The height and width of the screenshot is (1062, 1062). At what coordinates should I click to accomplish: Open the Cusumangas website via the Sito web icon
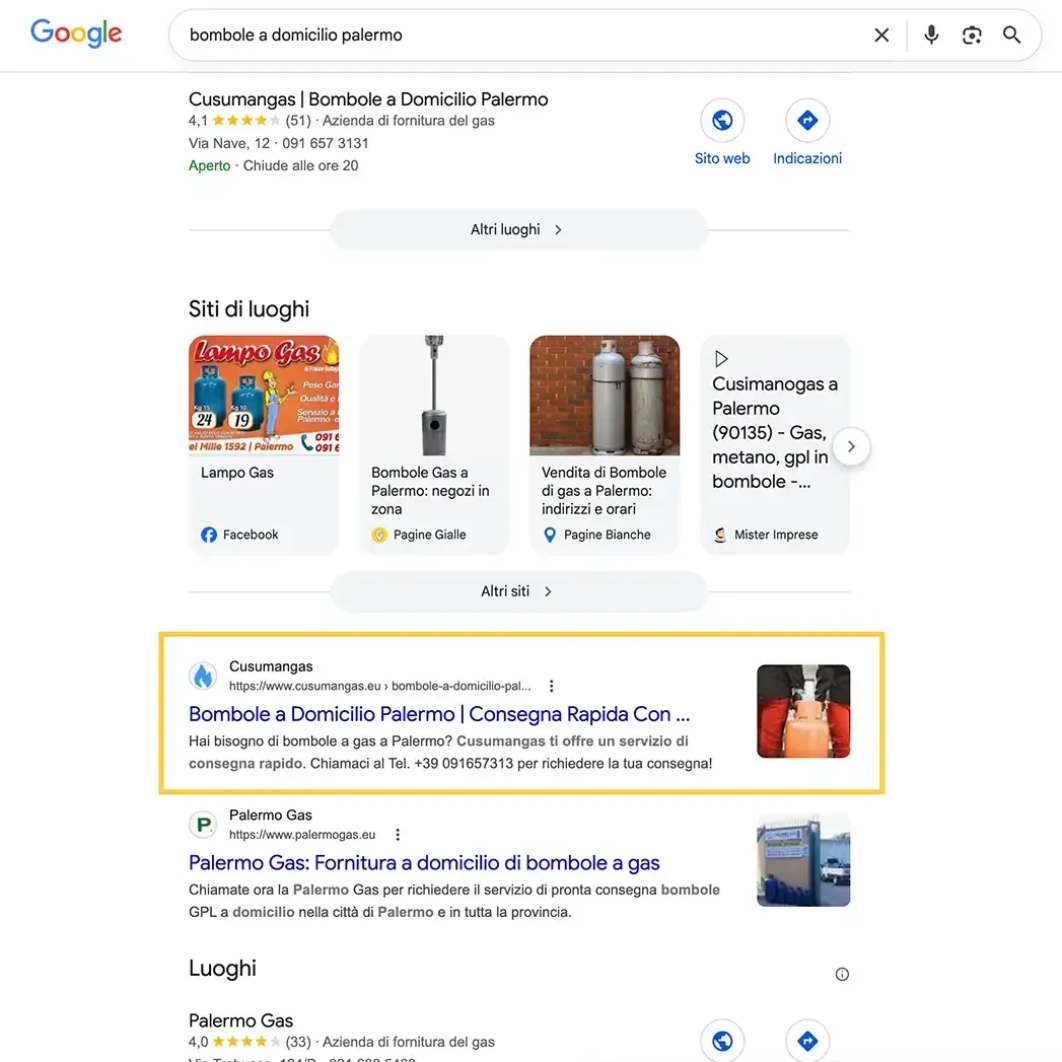pyautogui.click(x=722, y=119)
